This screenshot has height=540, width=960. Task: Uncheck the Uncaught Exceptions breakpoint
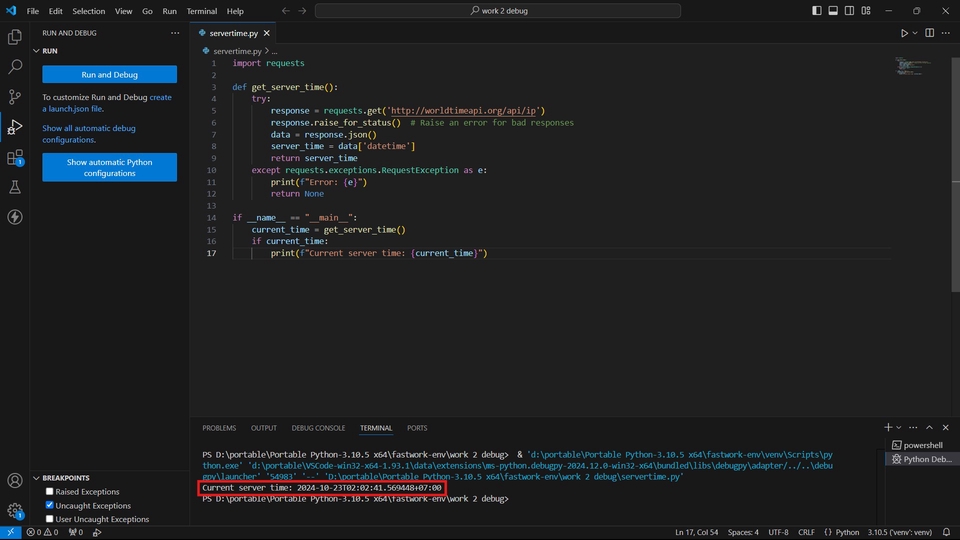coord(50,506)
